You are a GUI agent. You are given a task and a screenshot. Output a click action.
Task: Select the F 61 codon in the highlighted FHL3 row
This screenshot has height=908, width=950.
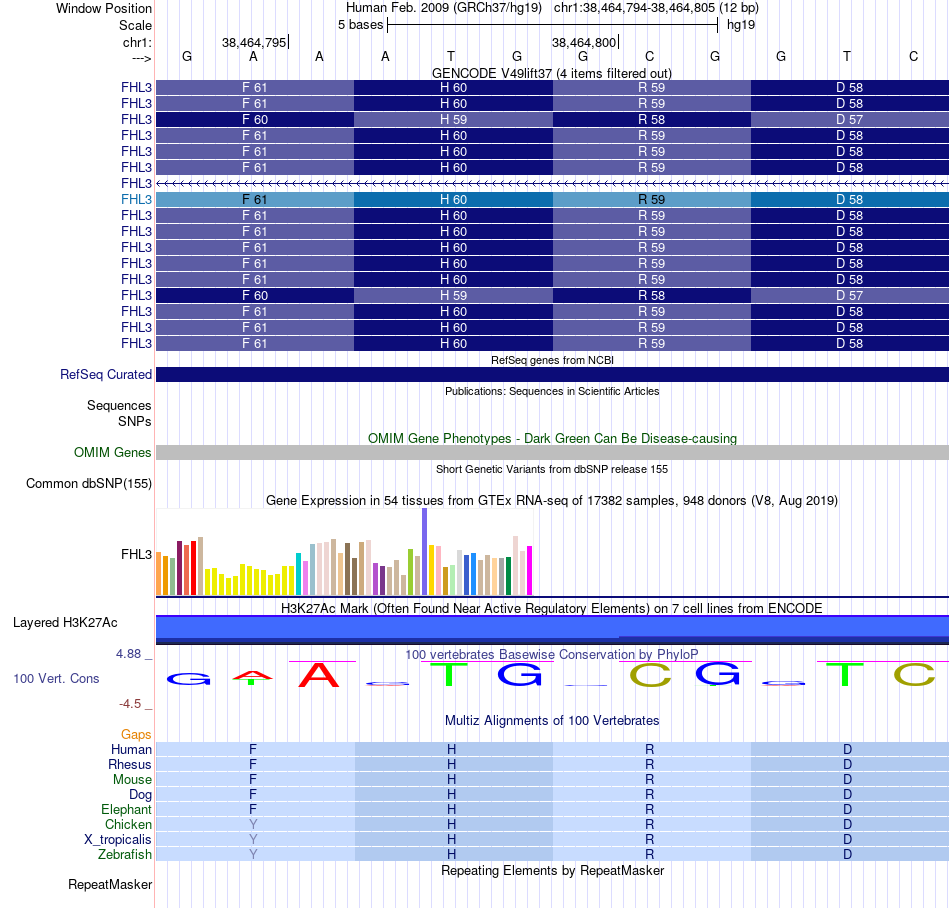(254, 199)
